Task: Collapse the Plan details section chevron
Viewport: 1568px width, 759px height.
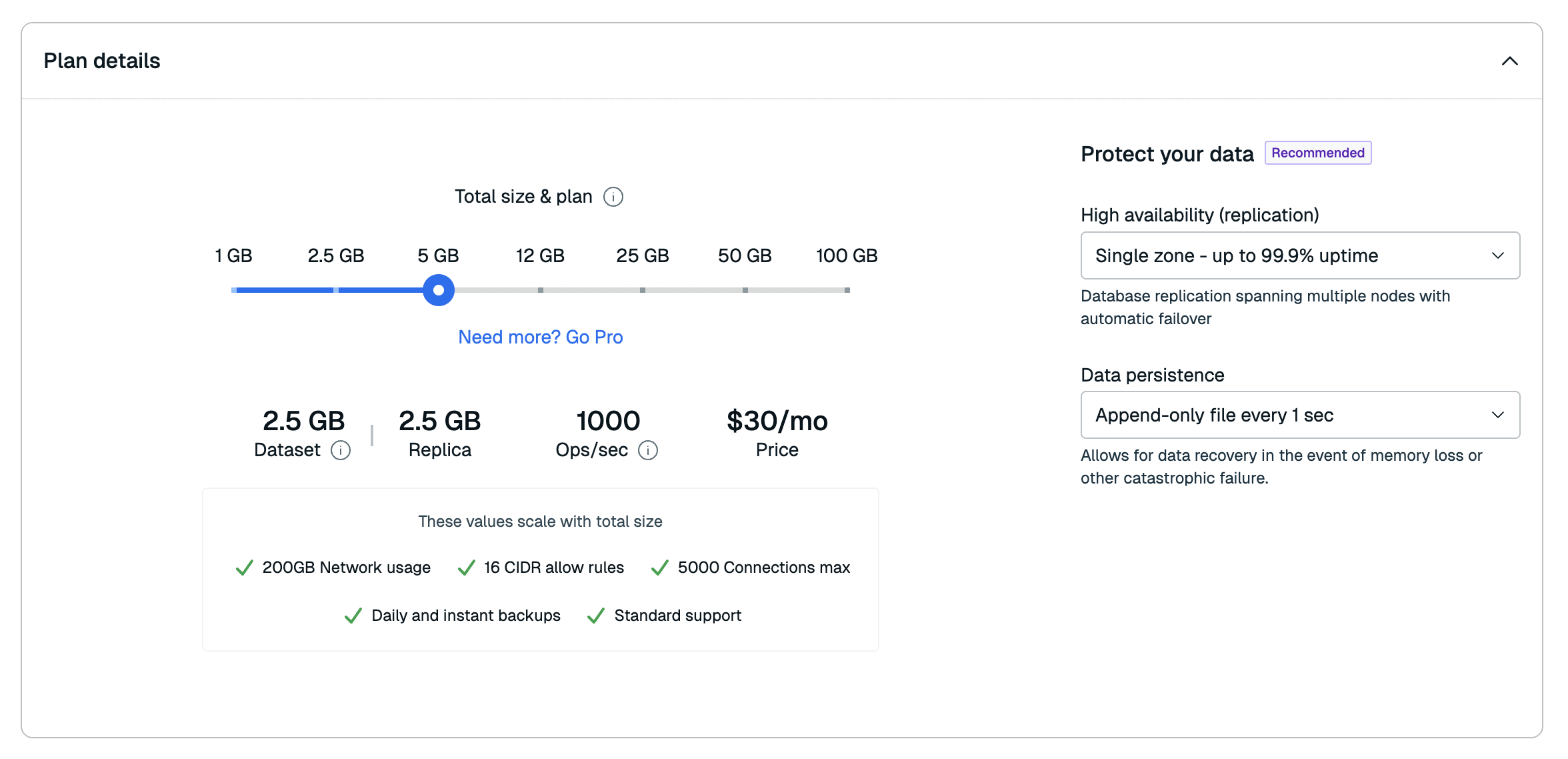Action: tap(1509, 61)
